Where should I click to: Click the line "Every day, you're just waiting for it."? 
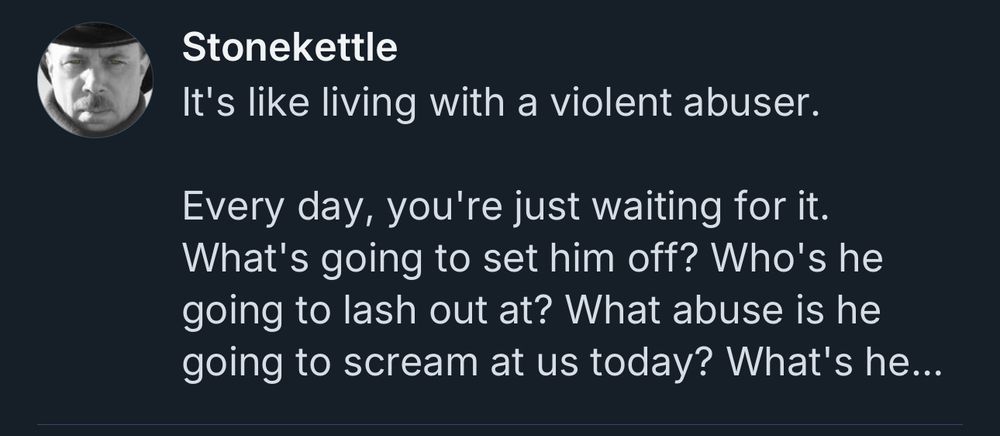click(x=505, y=210)
